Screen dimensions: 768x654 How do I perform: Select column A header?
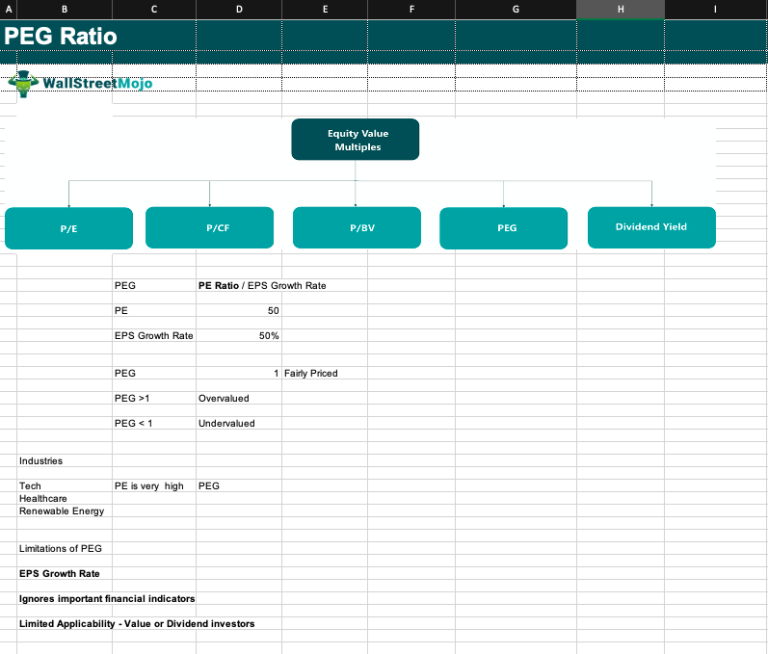point(8,9)
